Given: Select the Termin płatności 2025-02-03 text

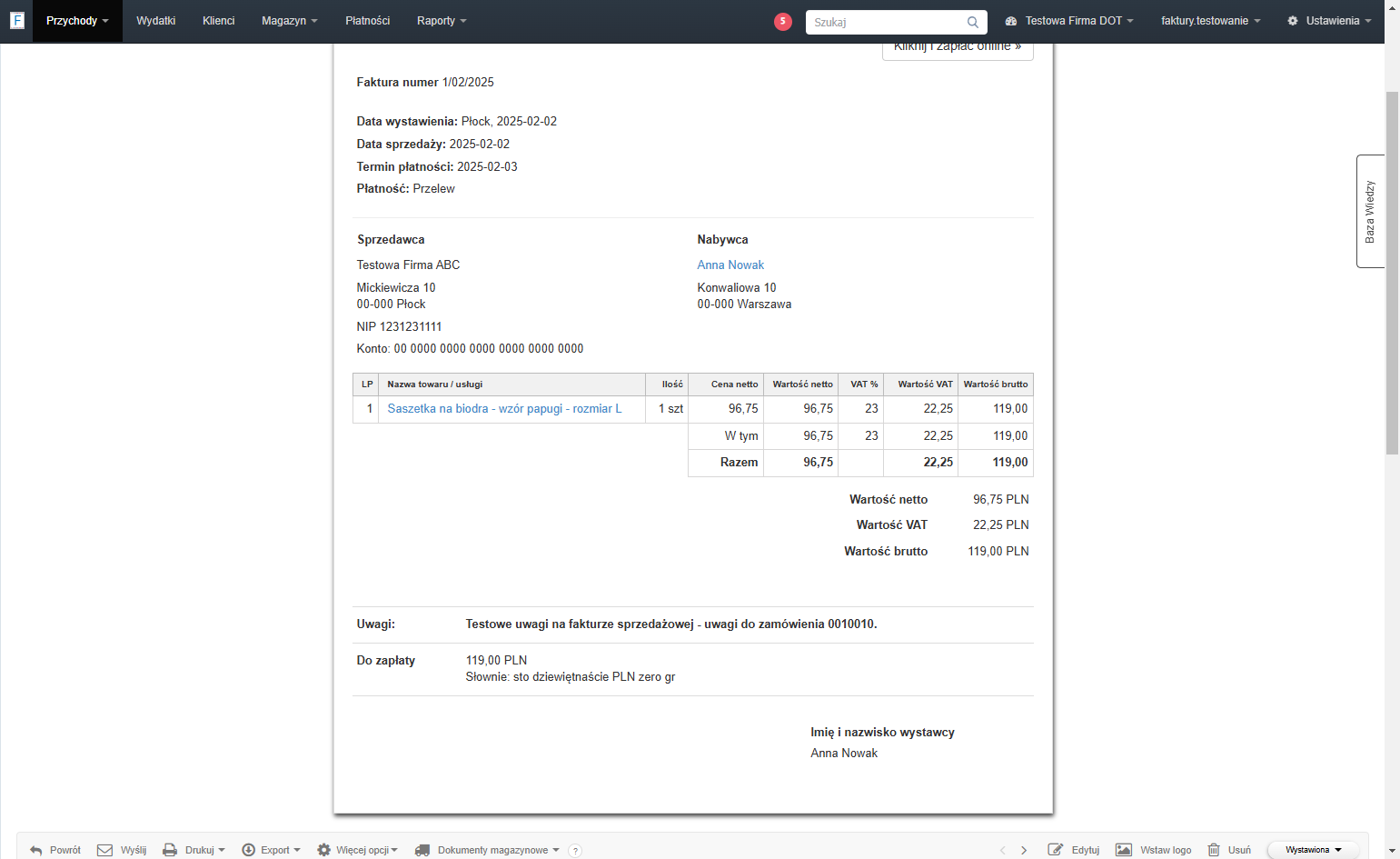Looking at the screenshot, I should [437, 167].
